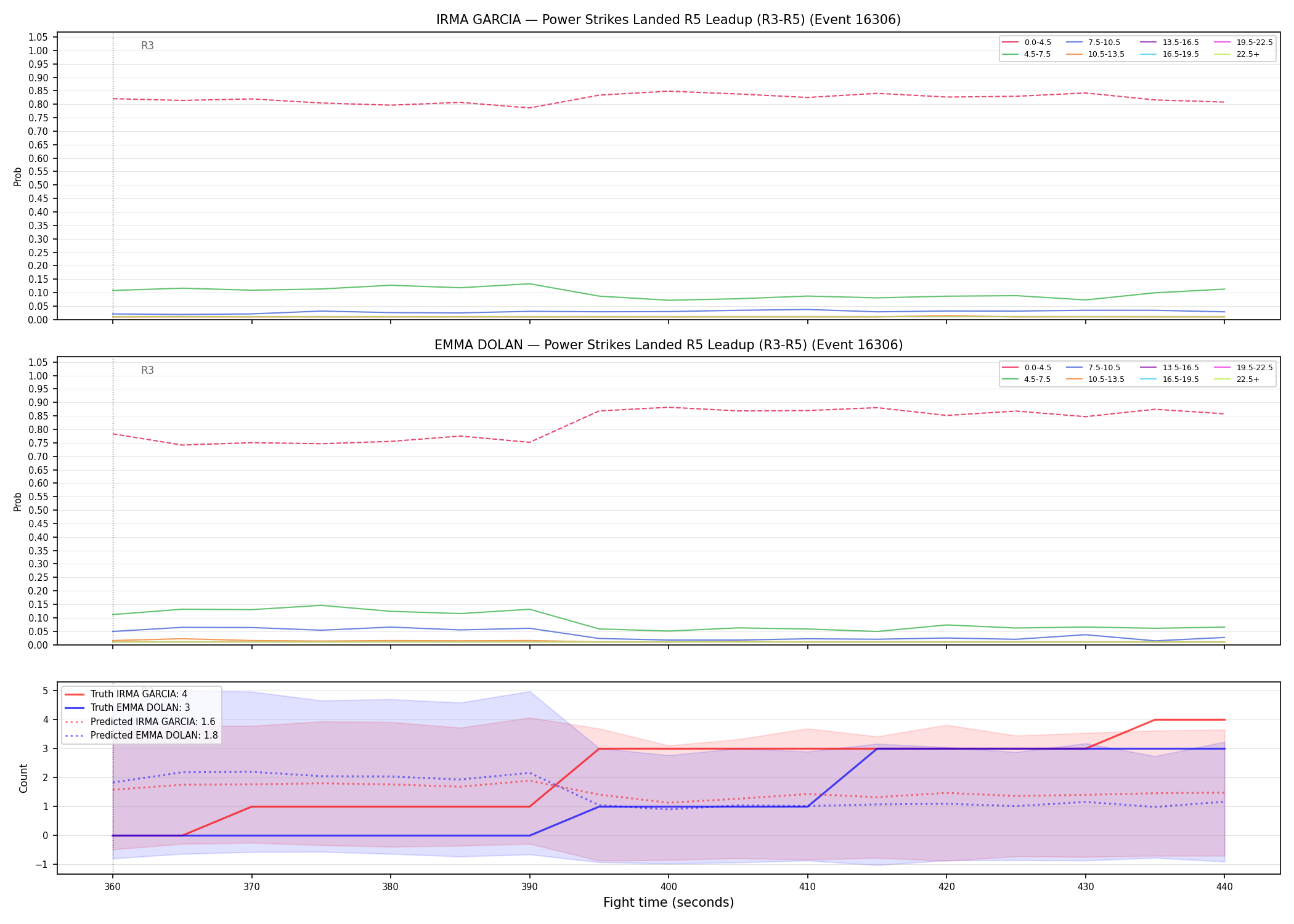The height and width of the screenshot is (924, 1294).
Task: Select '4.5-7.5' legend entry in EMMA DOLAN chart
Action: [x=1027, y=379]
